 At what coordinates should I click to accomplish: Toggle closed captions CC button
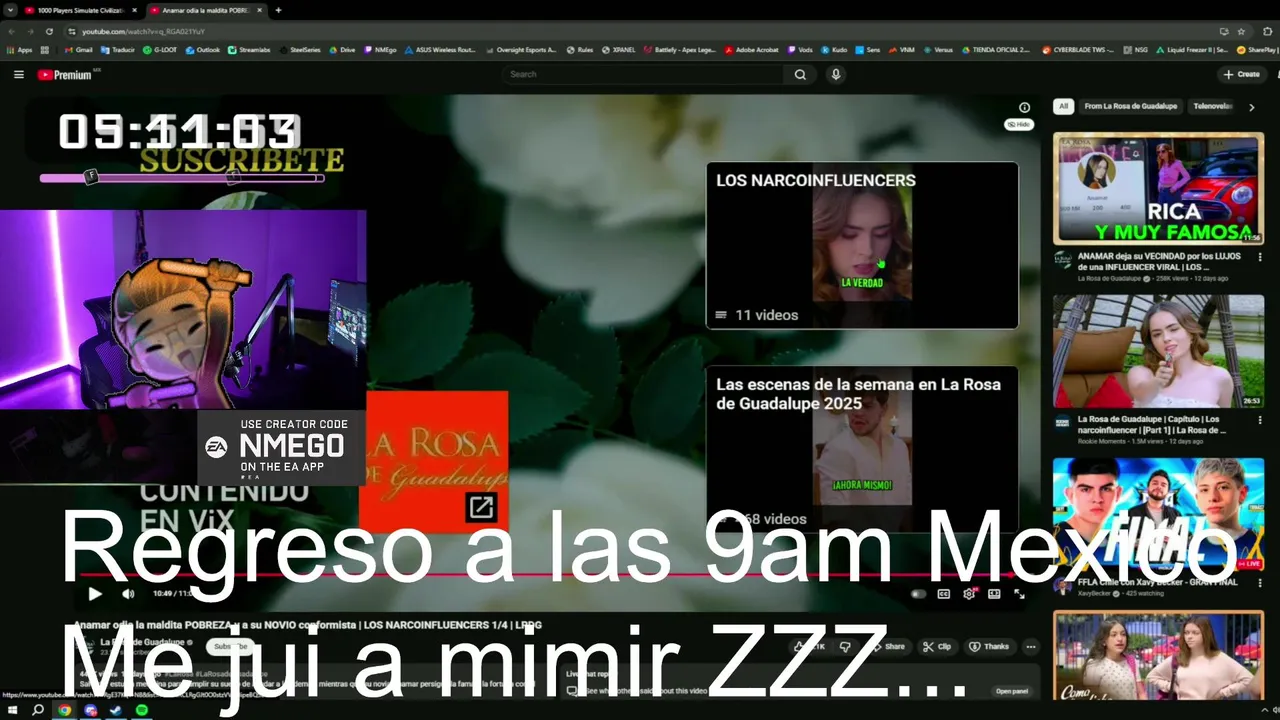943,594
